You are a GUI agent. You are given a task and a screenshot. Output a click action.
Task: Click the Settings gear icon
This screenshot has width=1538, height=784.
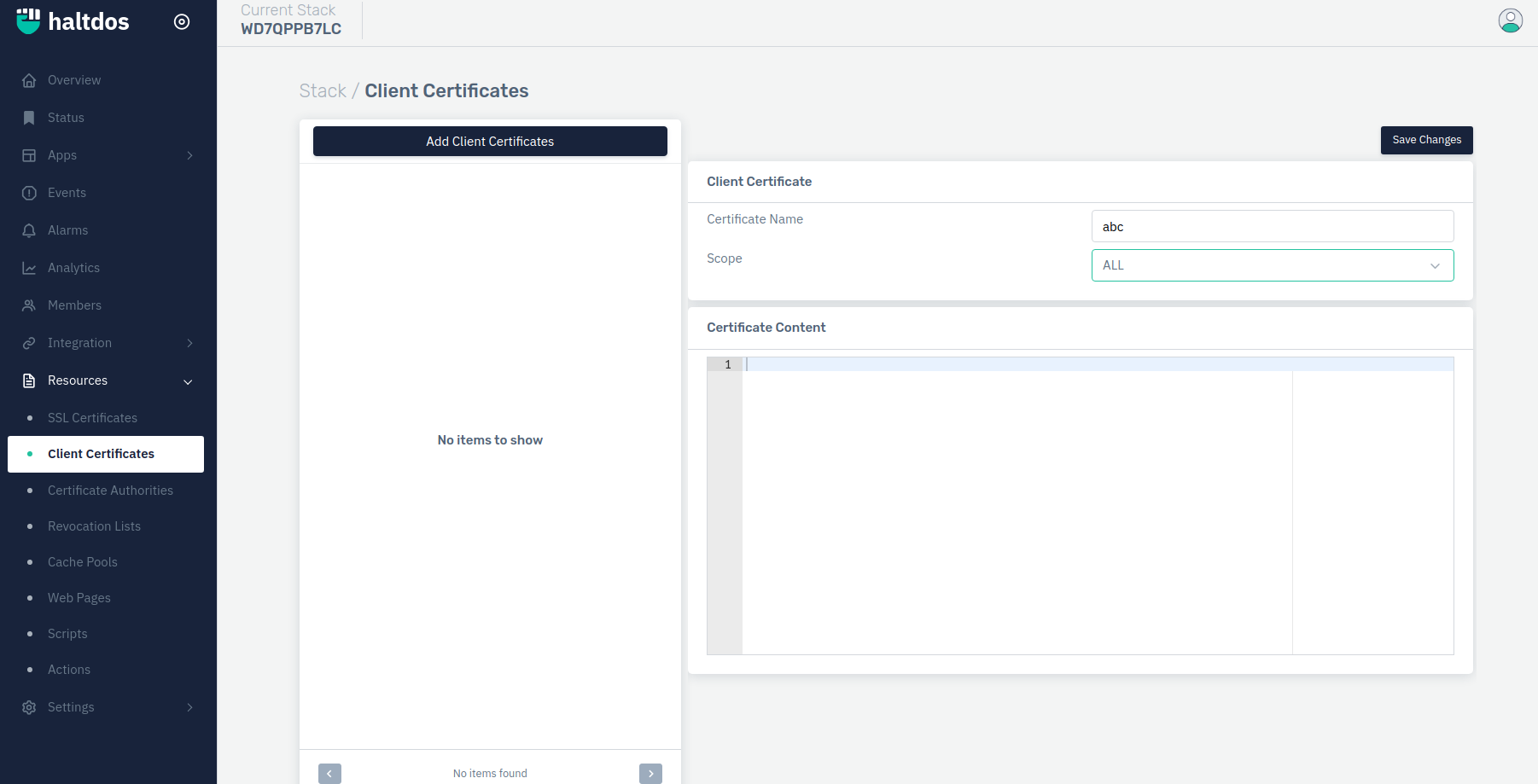click(x=29, y=707)
